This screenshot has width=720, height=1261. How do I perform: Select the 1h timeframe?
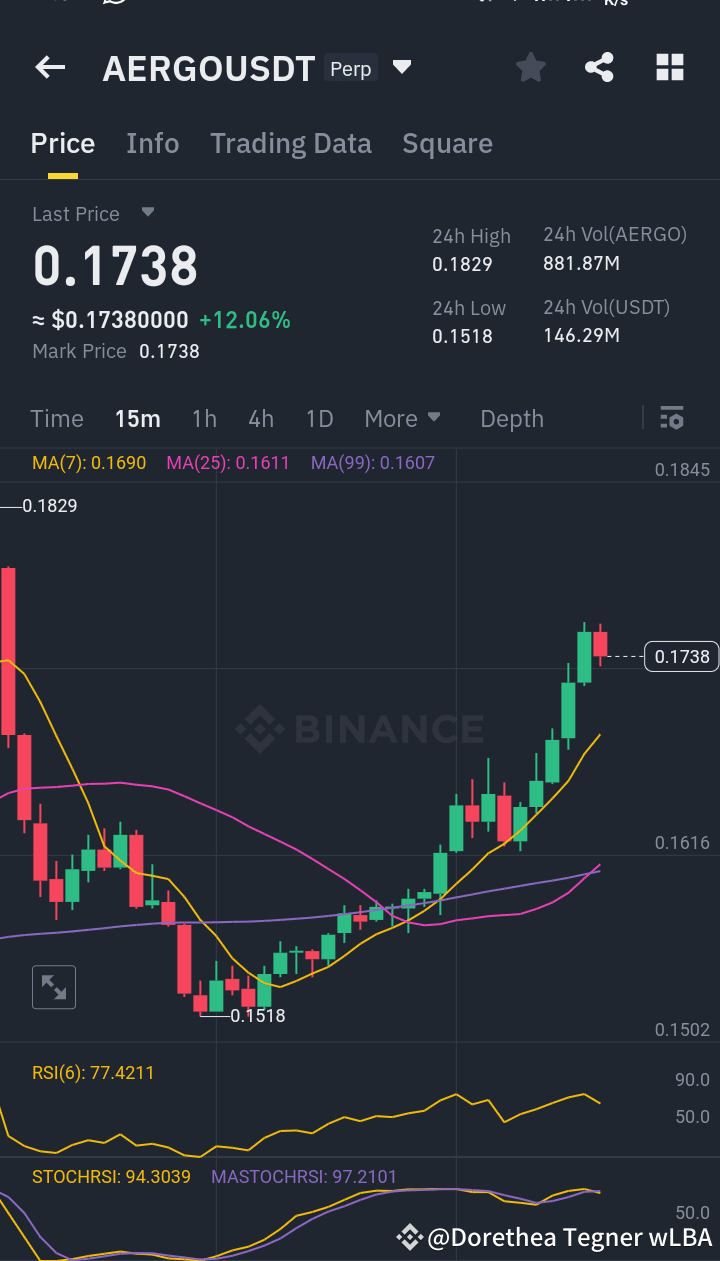tap(204, 418)
